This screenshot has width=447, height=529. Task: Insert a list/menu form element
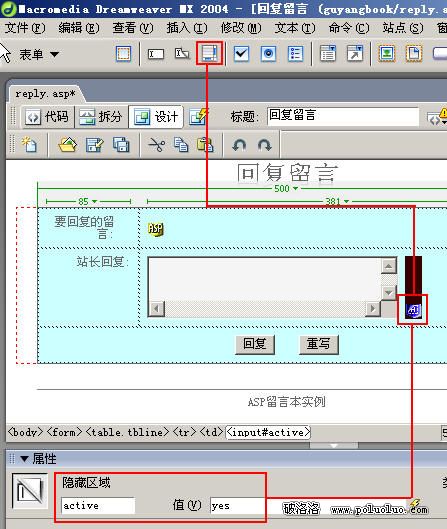coord(328,54)
